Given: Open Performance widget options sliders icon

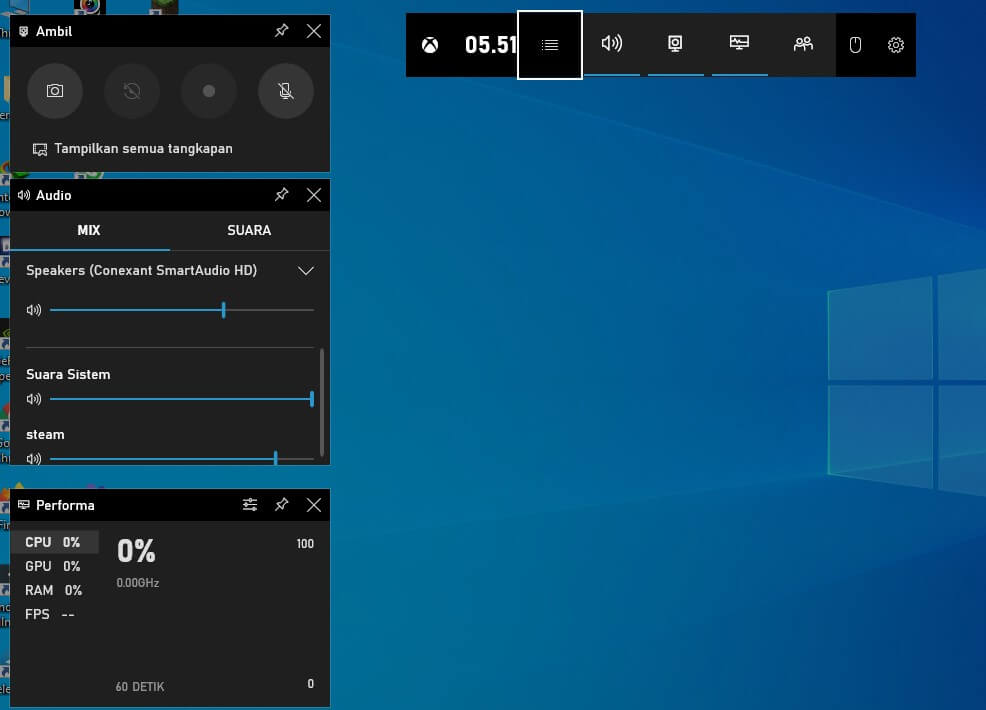Looking at the screenshot, I should tap(250, 505).
